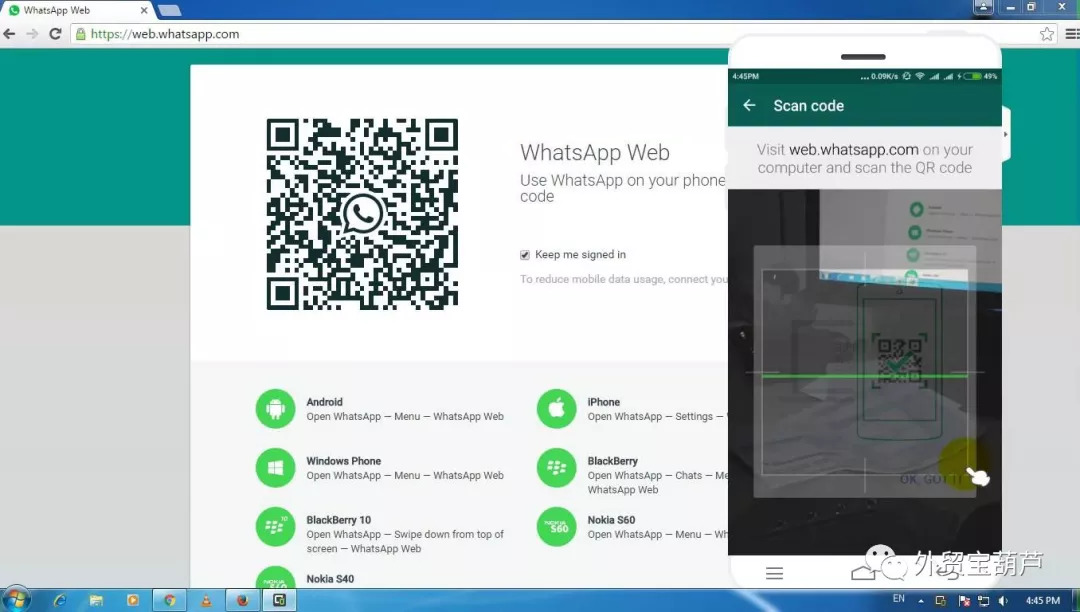Click the green iPhone Apple icon
This screenshot has height=612, width=1080.
click(x=557, y=409)
